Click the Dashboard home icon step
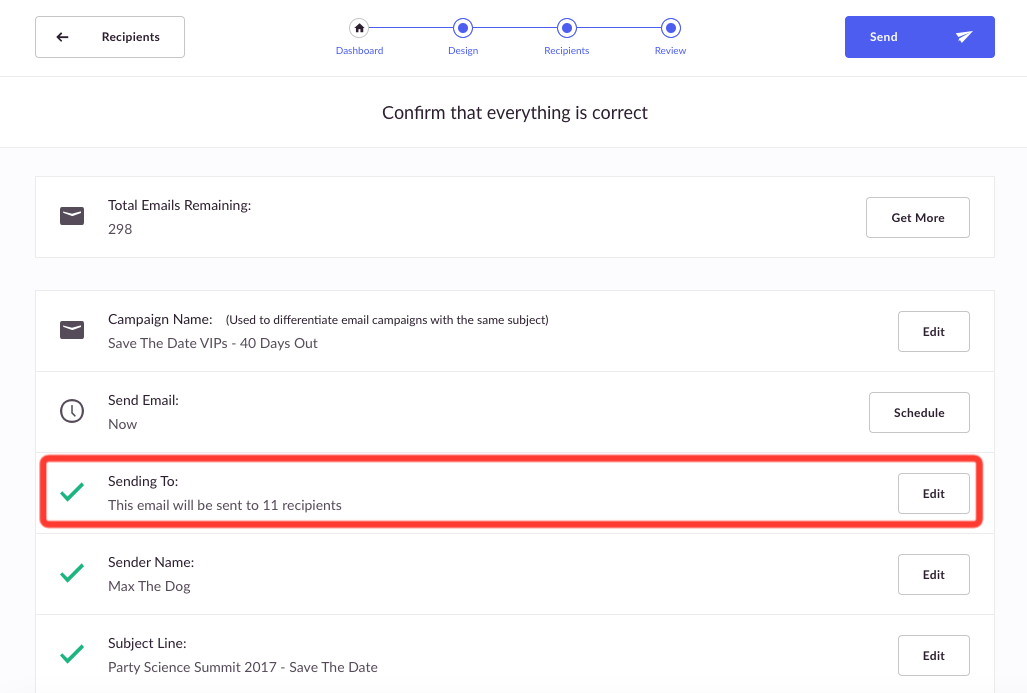This screenshot has width=1027, height=693. (359, 28)
